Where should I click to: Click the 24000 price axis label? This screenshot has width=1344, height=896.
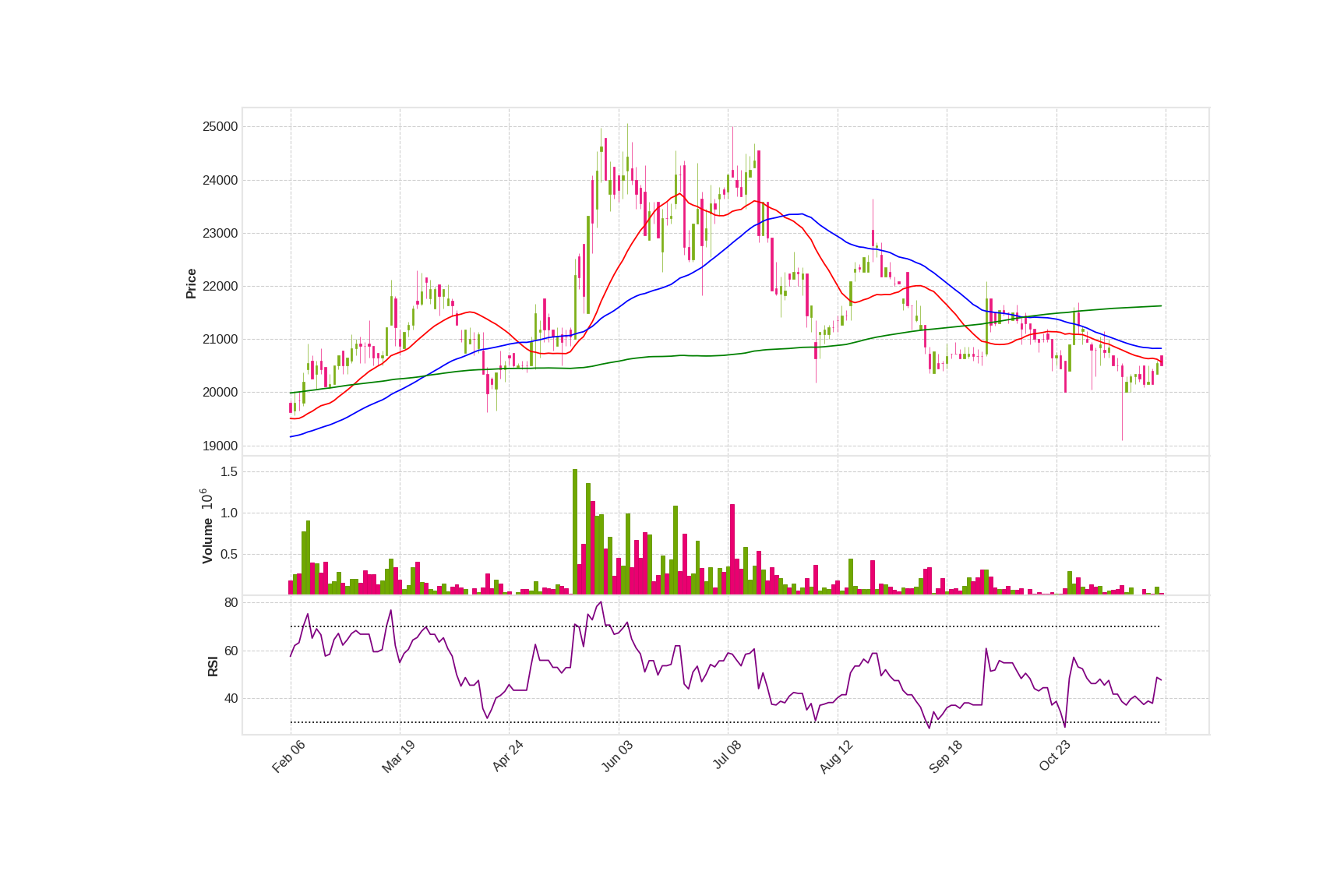[x=220, y=181]
